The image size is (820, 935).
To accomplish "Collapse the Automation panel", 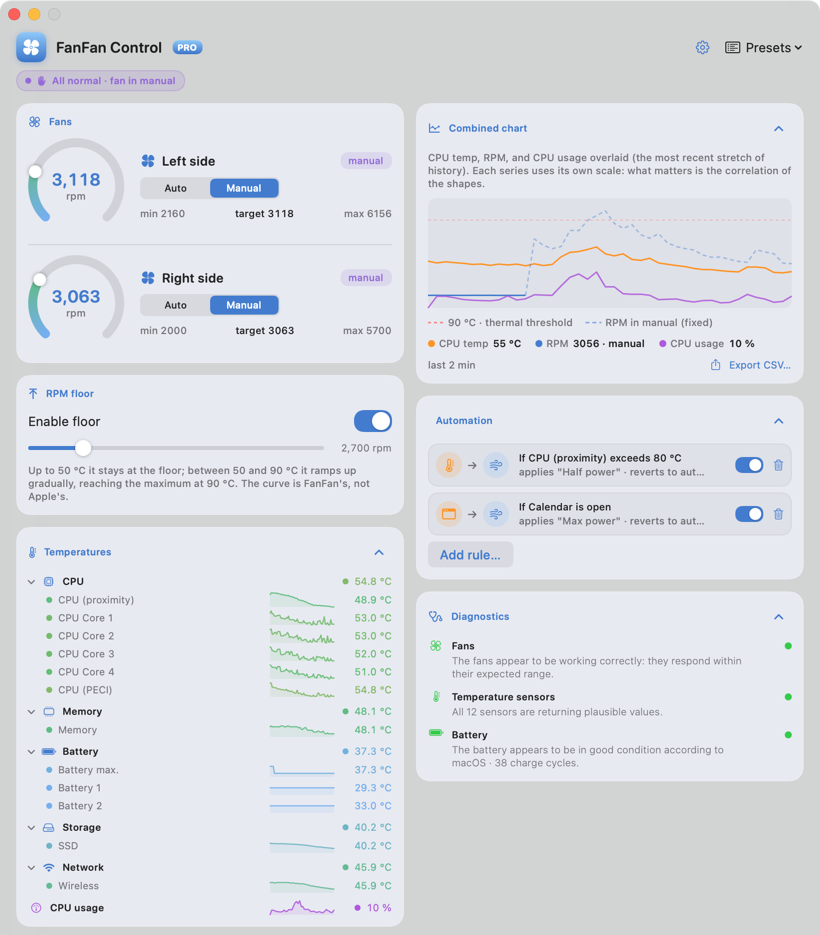I will [778, 421].
